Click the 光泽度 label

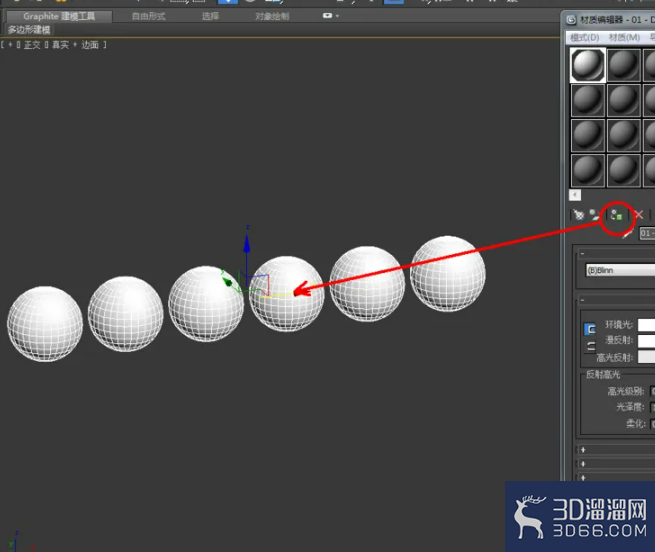click(630, 407)
